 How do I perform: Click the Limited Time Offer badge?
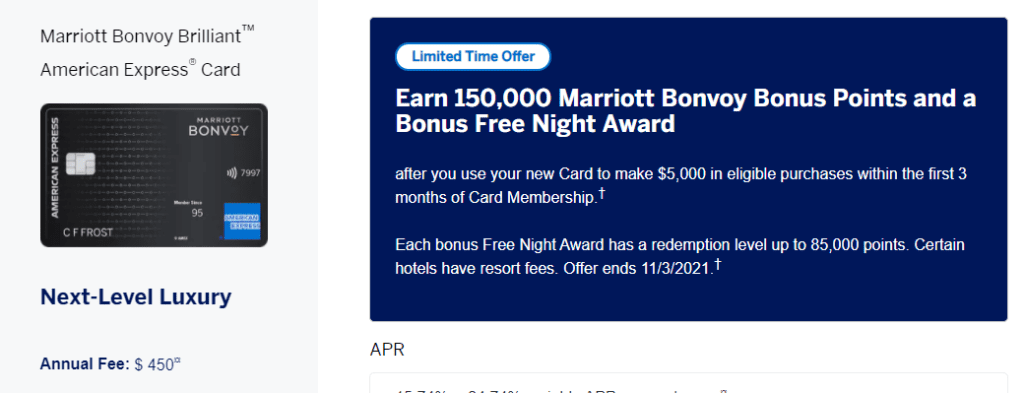473,56
